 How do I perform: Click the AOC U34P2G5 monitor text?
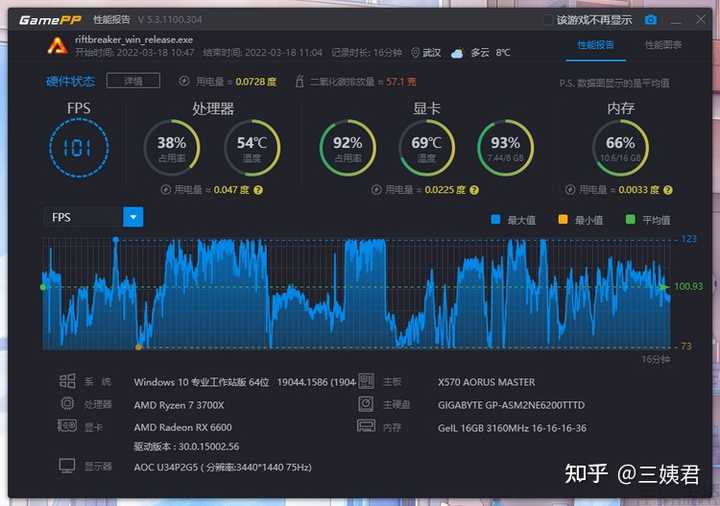click(223, 467)
